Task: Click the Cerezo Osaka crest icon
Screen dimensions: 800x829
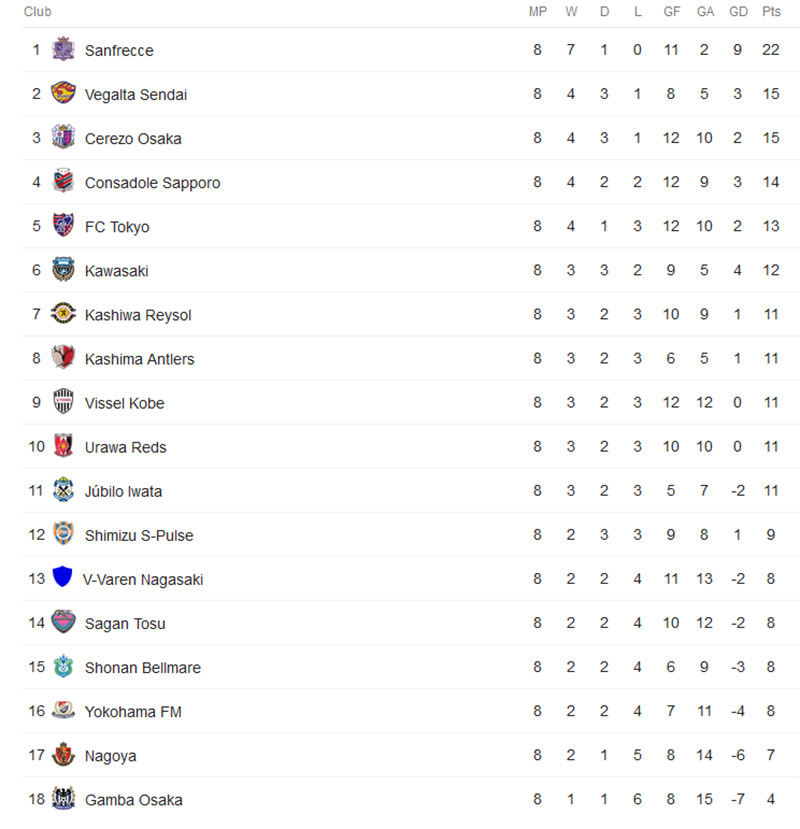Action: click(x=63, y=137)
